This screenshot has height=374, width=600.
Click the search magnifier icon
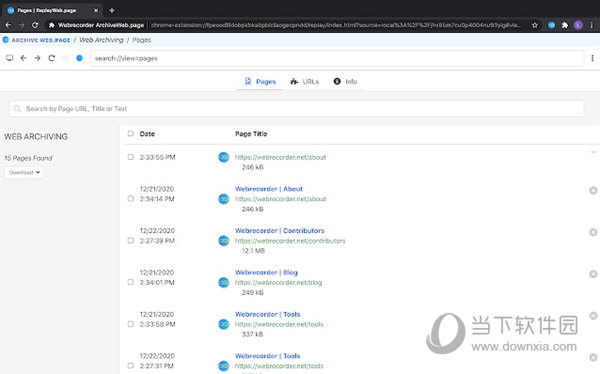point(17,109)
